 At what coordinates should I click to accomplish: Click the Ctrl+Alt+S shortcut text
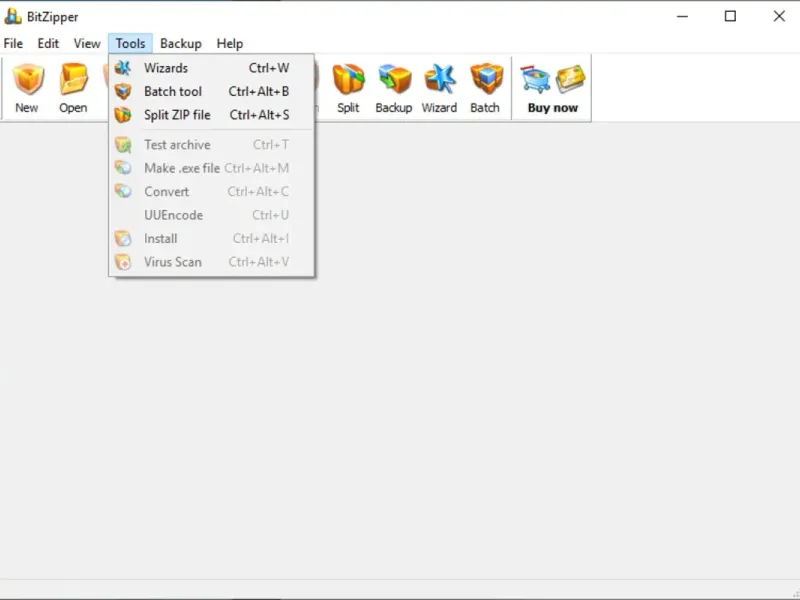tap(259, 115)
